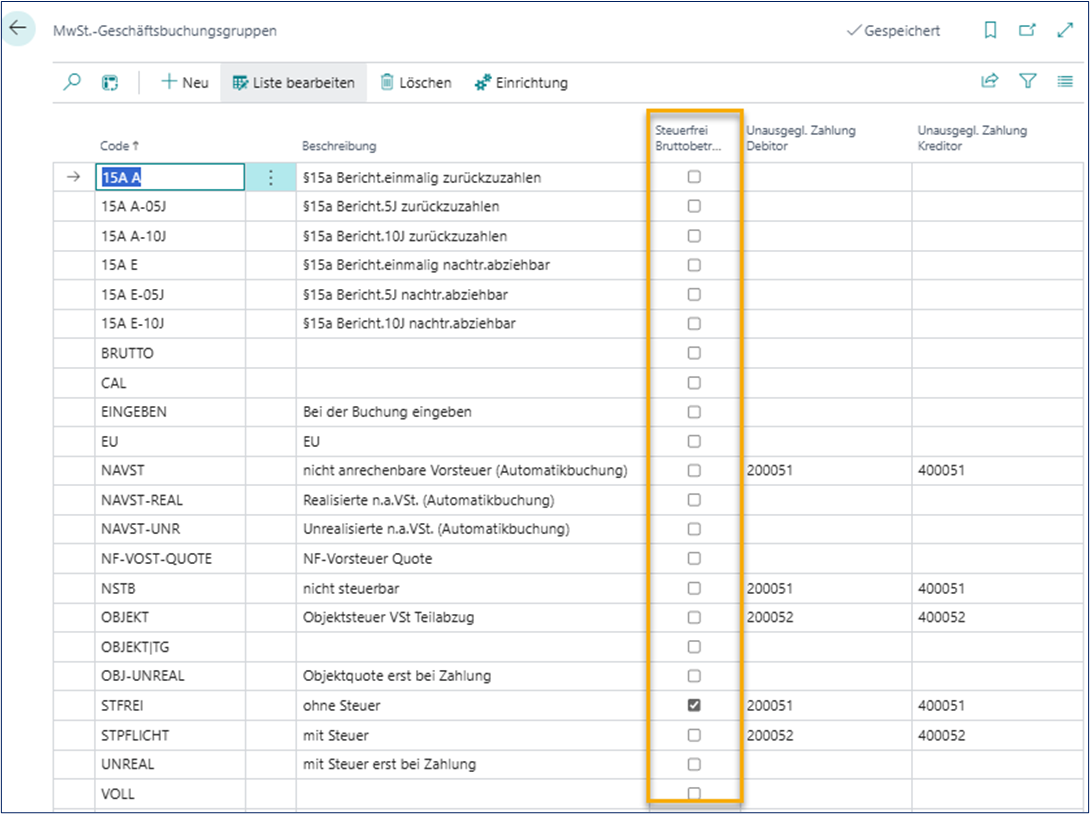Toggle the list view layout icon
This screenshot has height=814, width=1090.
1064,82
